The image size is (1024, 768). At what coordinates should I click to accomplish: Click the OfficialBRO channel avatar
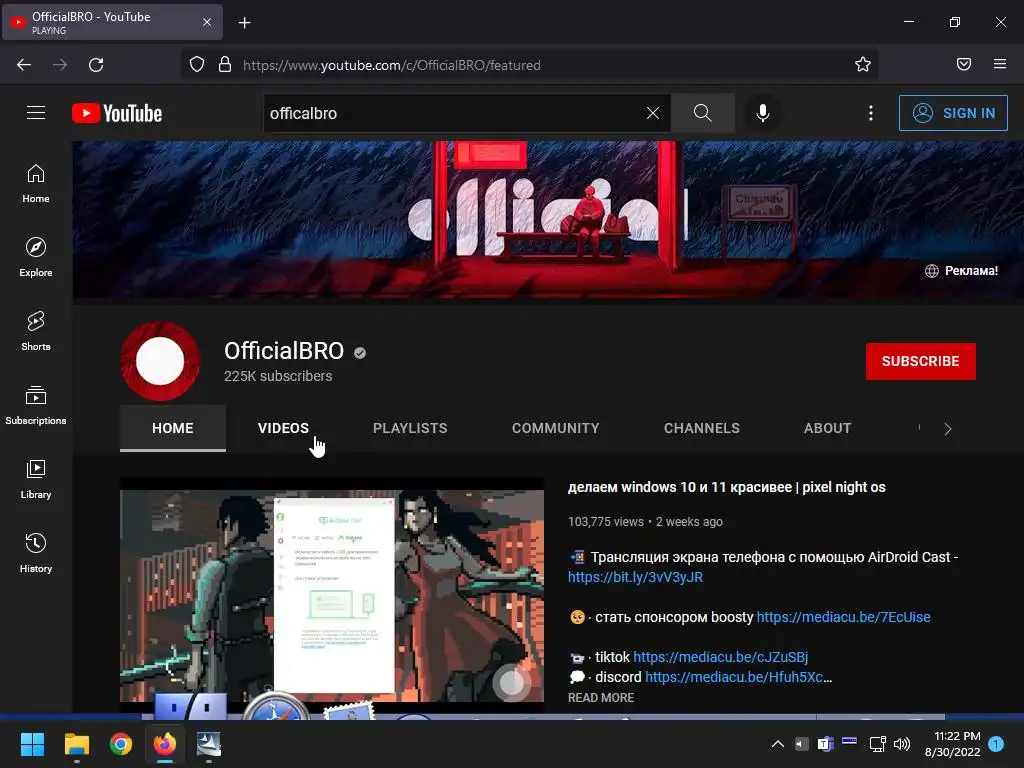point(160,360)
